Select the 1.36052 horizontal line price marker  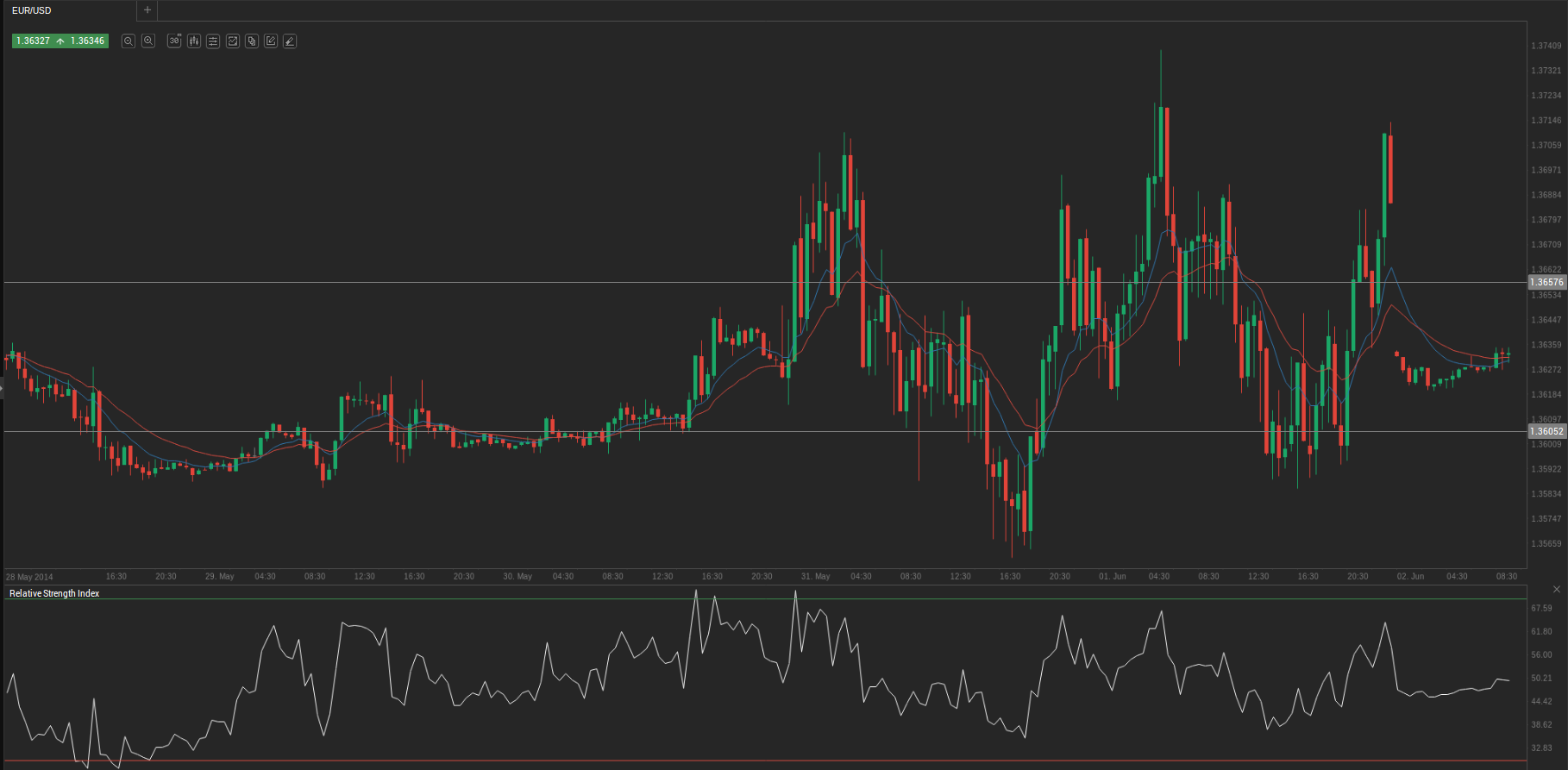click(1546, 431)
